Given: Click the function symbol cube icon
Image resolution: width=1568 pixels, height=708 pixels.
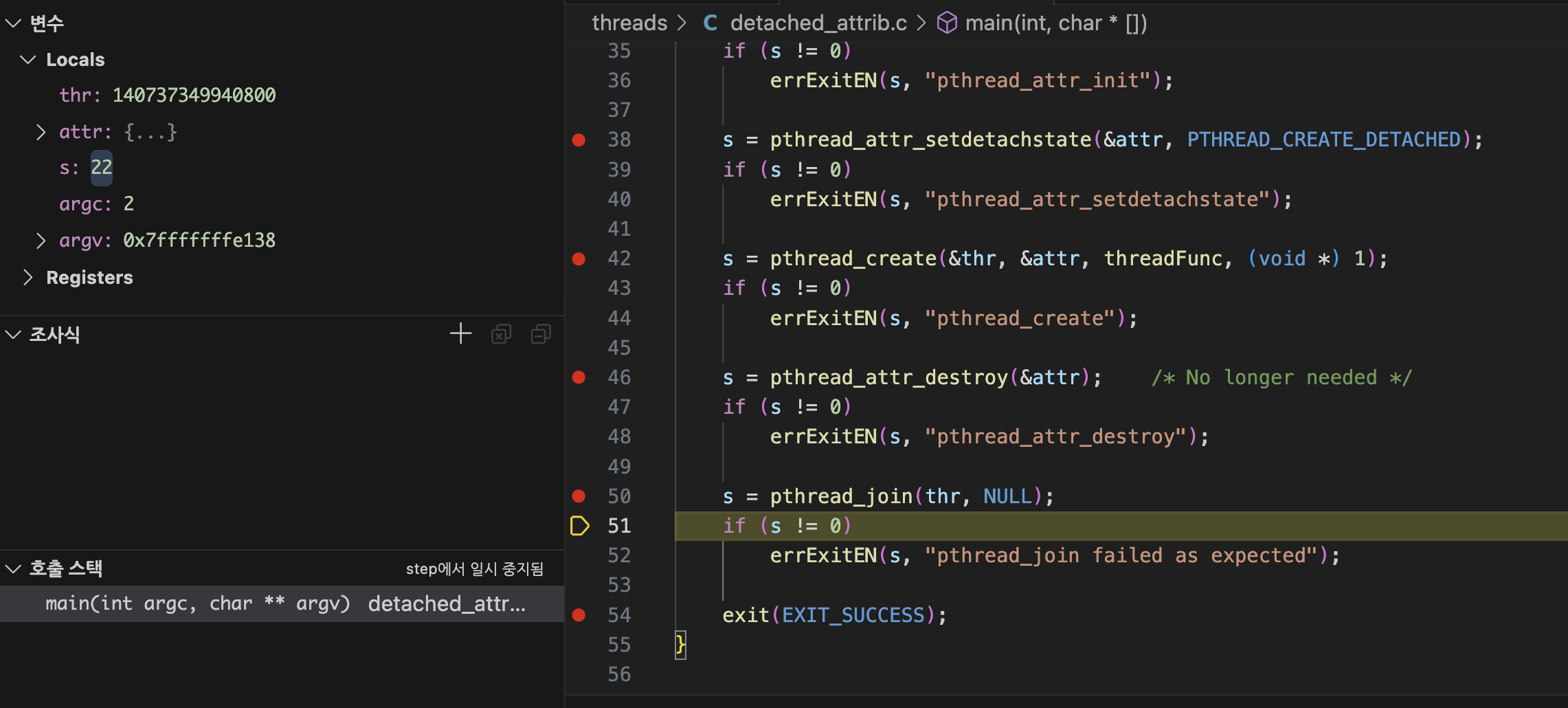Looking at the screenshot, I should (948, 23).
